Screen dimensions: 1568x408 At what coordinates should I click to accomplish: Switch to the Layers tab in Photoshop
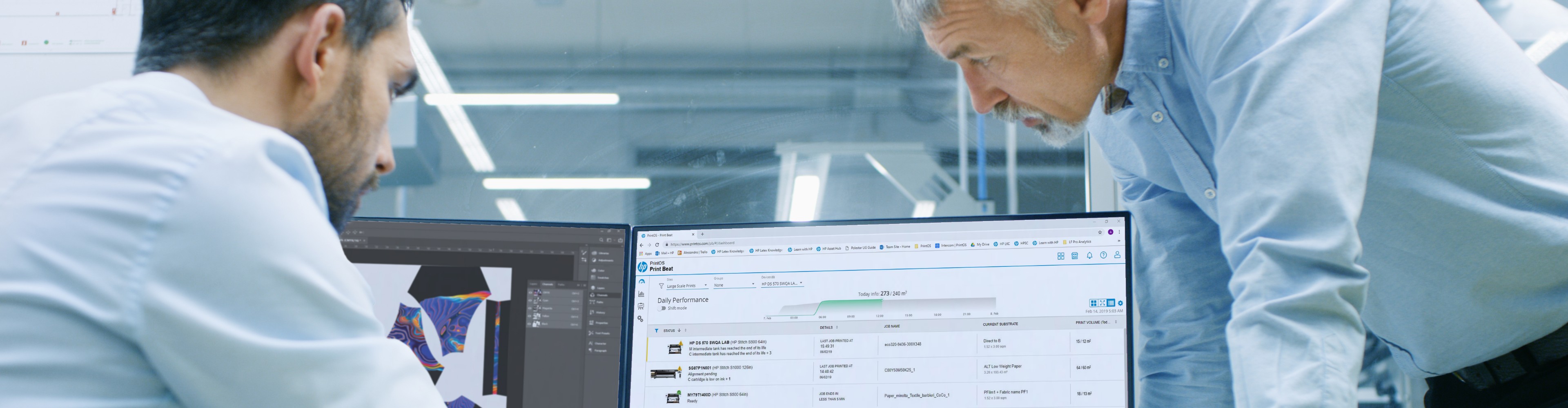pyautogui.click(x=534, y=284)
